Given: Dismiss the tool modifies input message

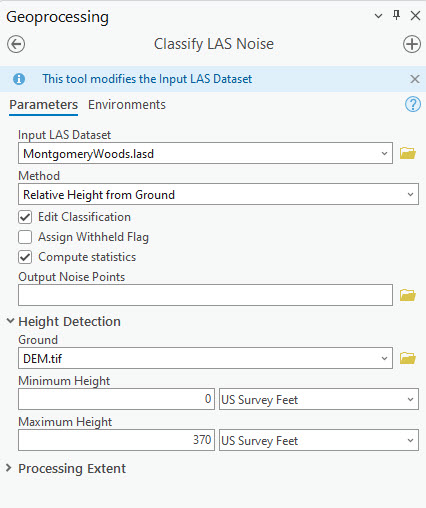Looking at the screenshot, I should coord(415,79).
